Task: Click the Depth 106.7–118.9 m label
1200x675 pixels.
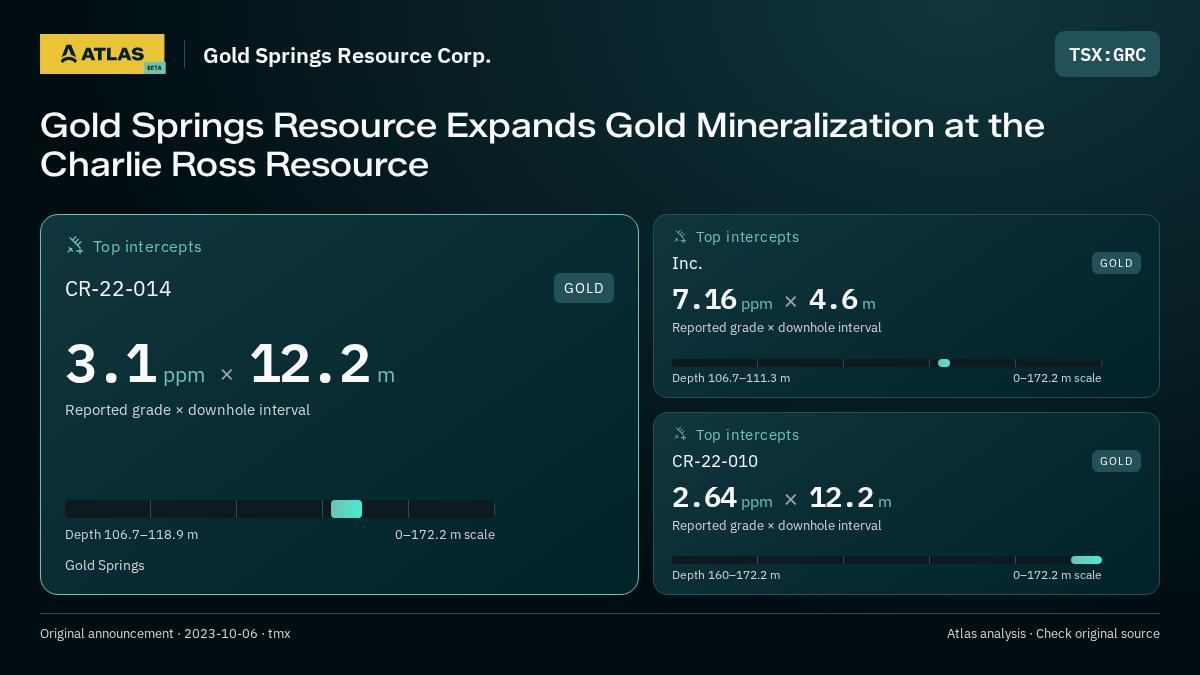Action: (131, 534)
